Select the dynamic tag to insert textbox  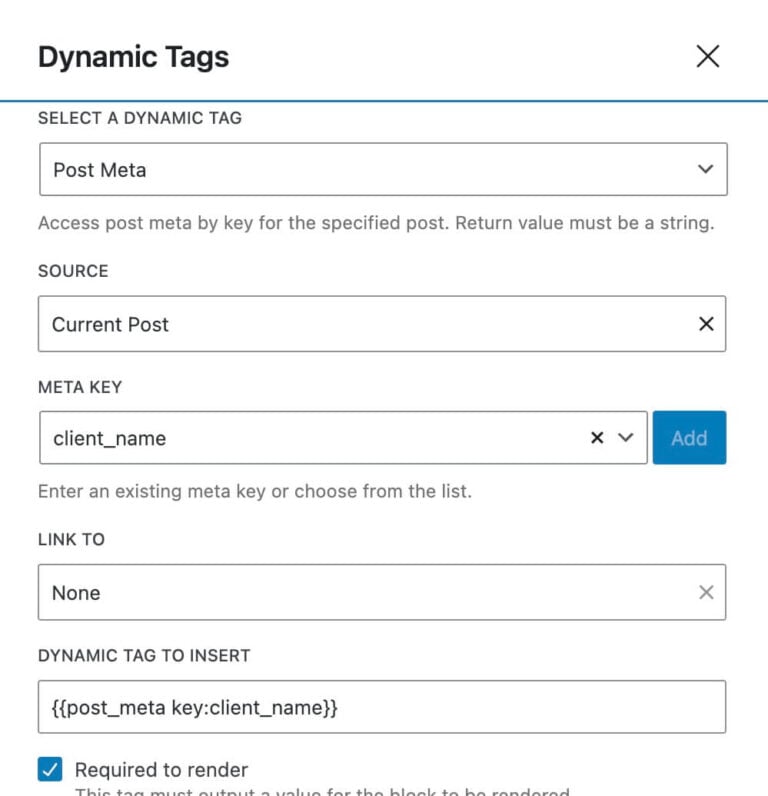pyautogui.click(x=382, y=707)
